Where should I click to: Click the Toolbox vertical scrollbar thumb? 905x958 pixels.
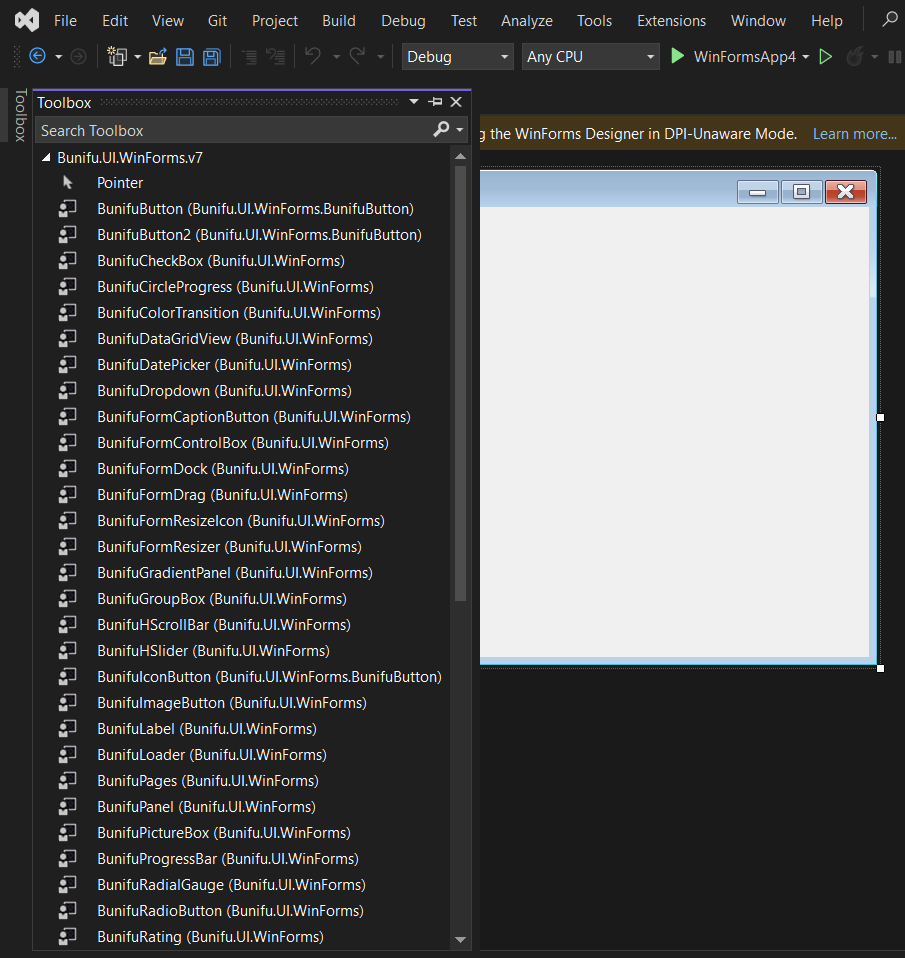click(461, 384)
